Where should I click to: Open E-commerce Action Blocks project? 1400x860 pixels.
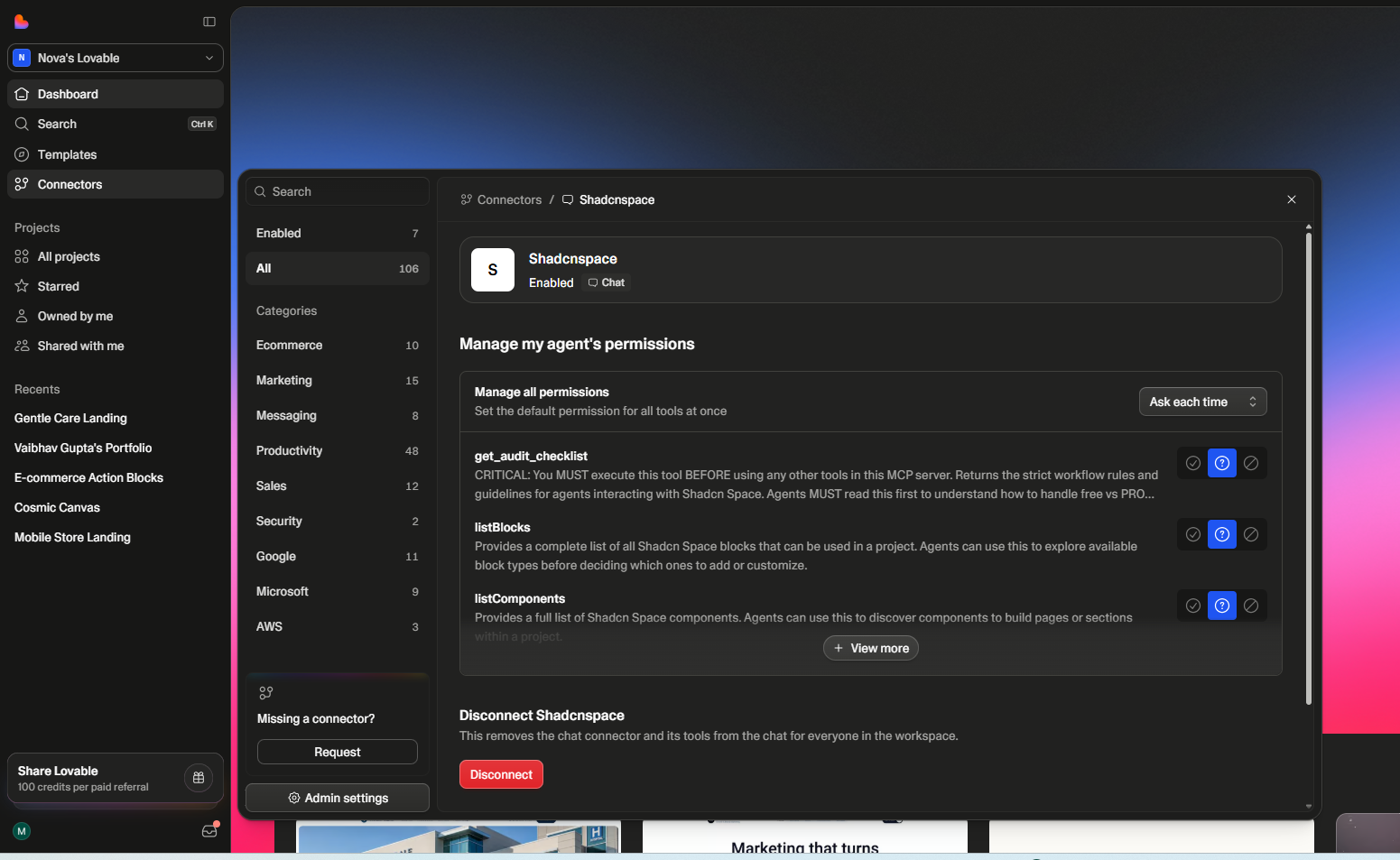pyautogui.click(x=88, y=477)
